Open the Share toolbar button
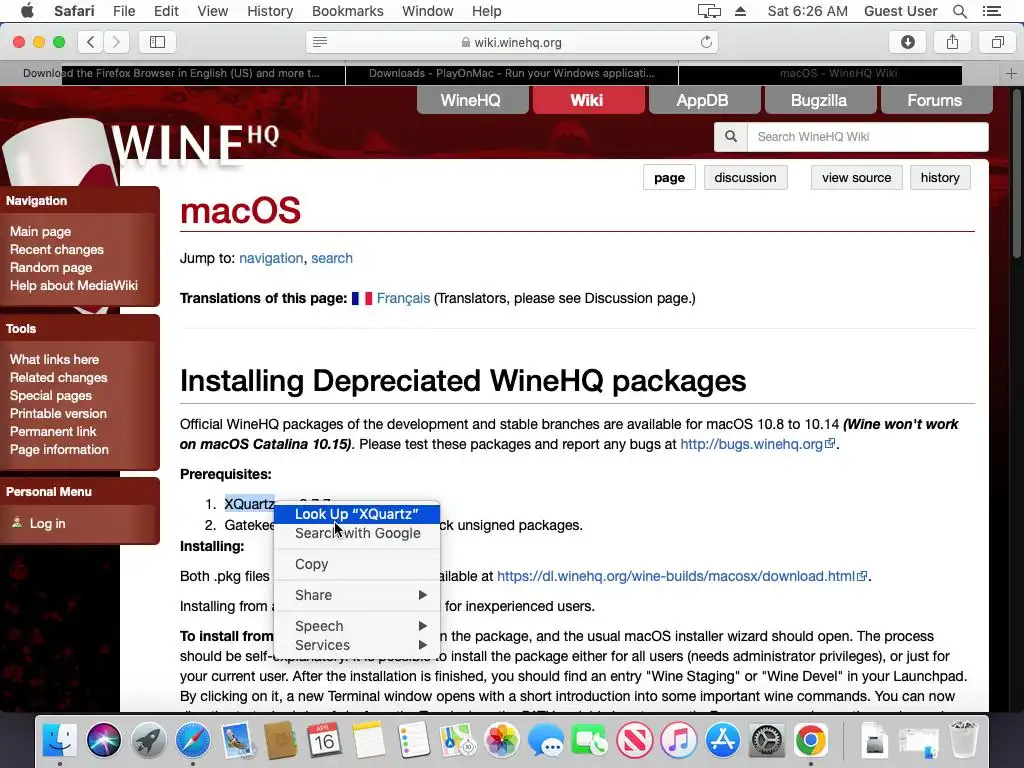 tap(953, 42)
